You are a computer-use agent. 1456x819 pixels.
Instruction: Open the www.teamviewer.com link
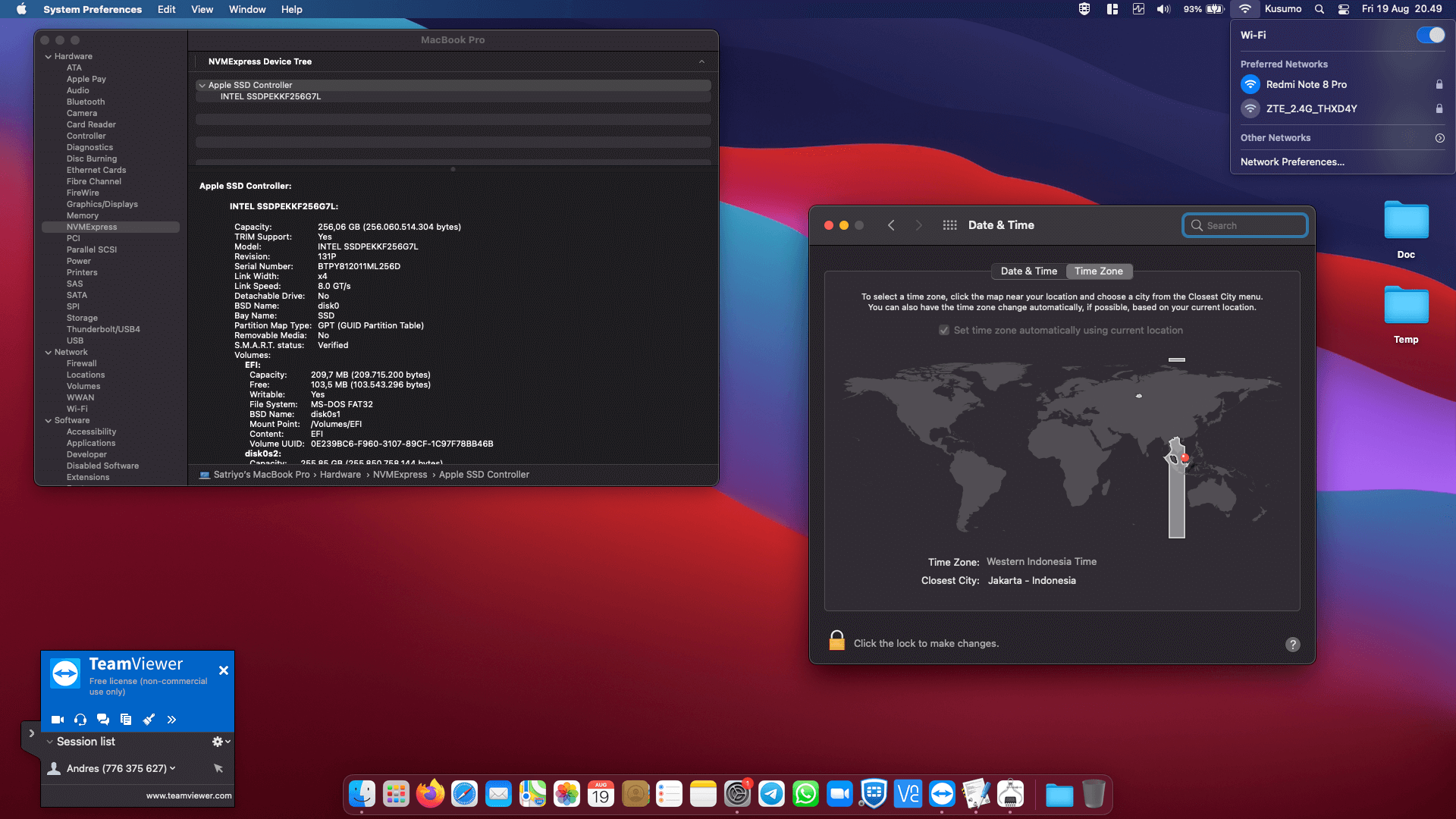(x=189, y=795)
